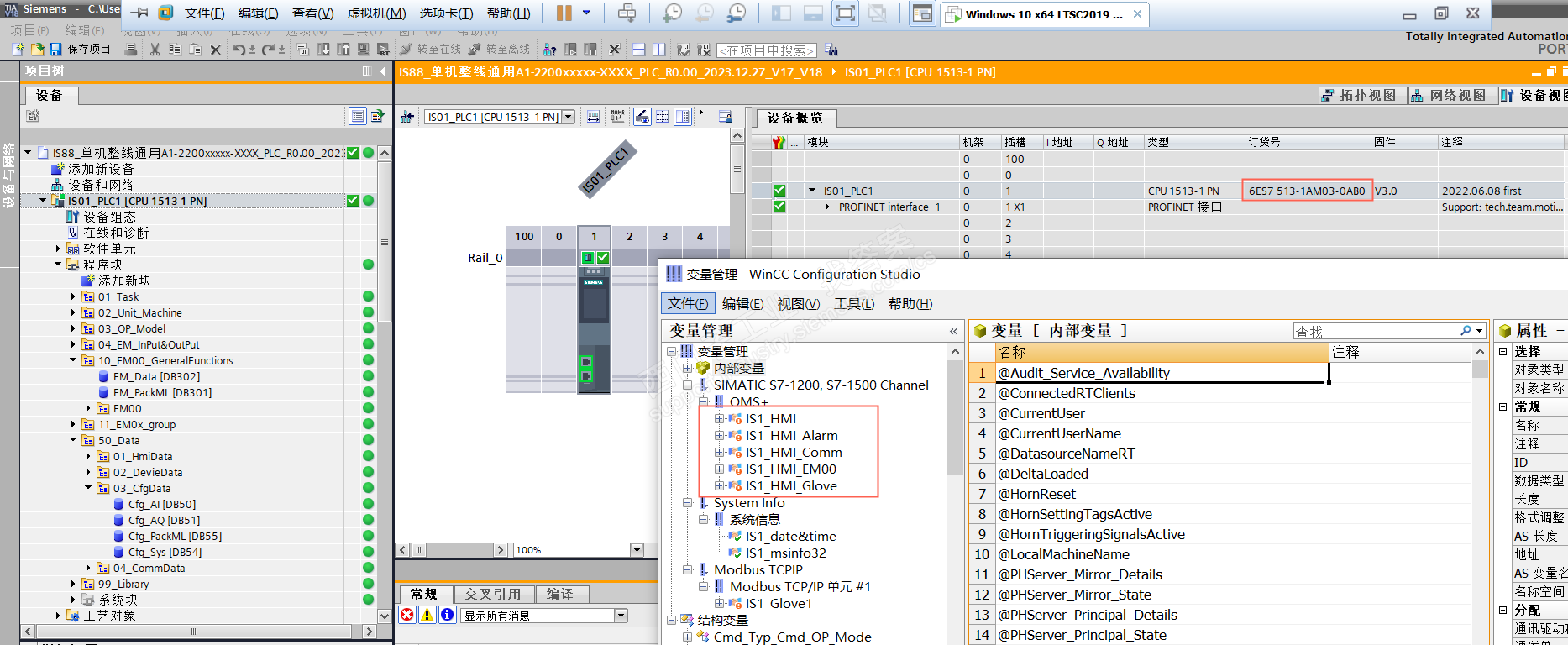Expand the 内部变量 node in tag tree
This screenshot has height=645, width=1568.
coord(688,368)
